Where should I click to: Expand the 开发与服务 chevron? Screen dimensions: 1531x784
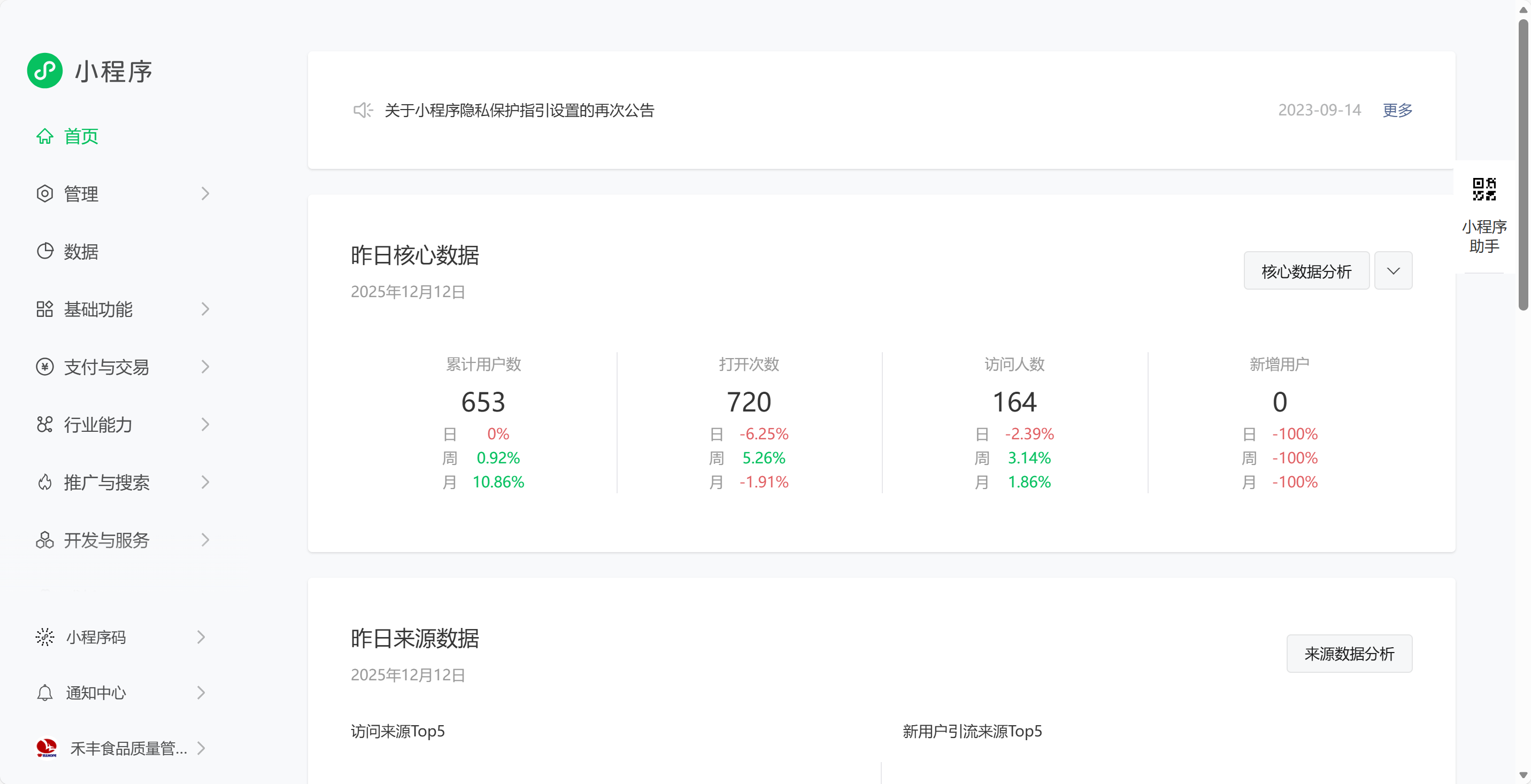click(x=205, y=540)
